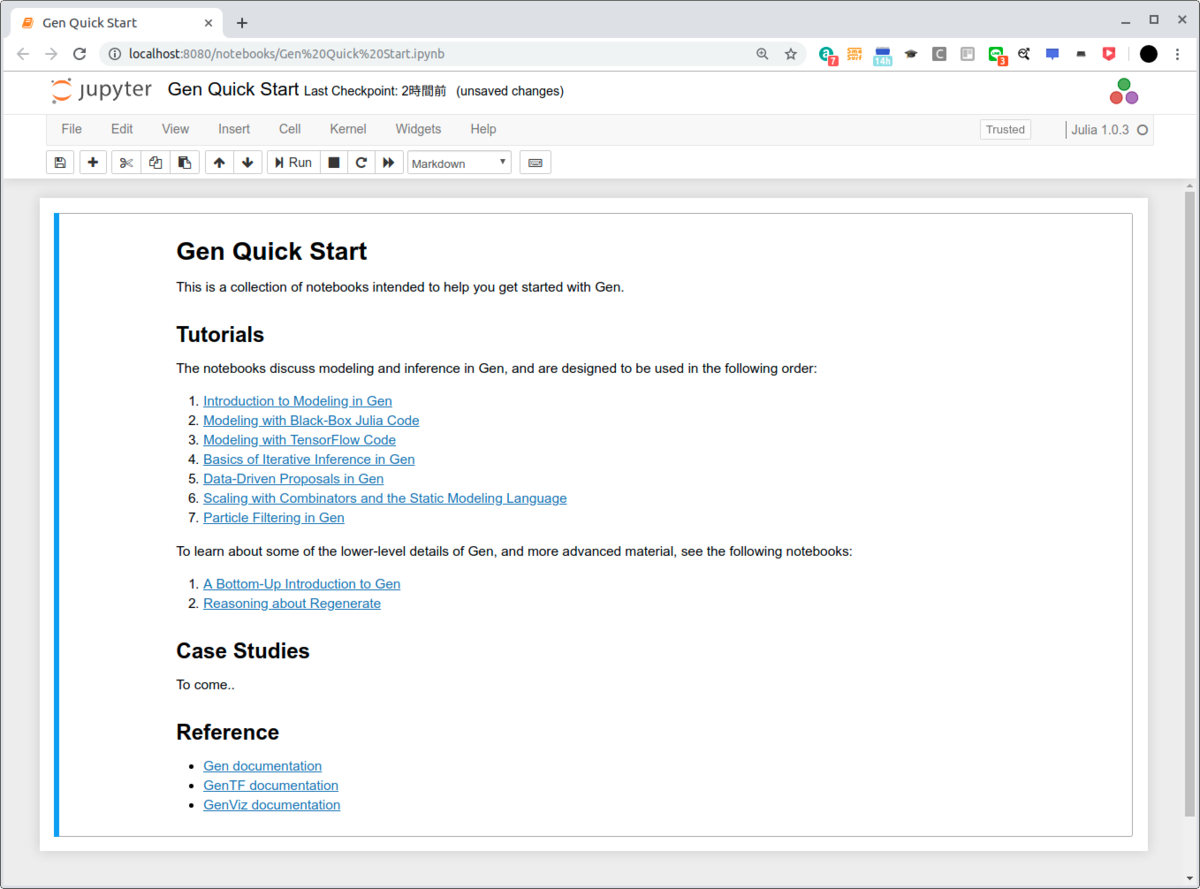Open the GenViz documentation link
1200x889 pixels.
click(x=271, y=805)
